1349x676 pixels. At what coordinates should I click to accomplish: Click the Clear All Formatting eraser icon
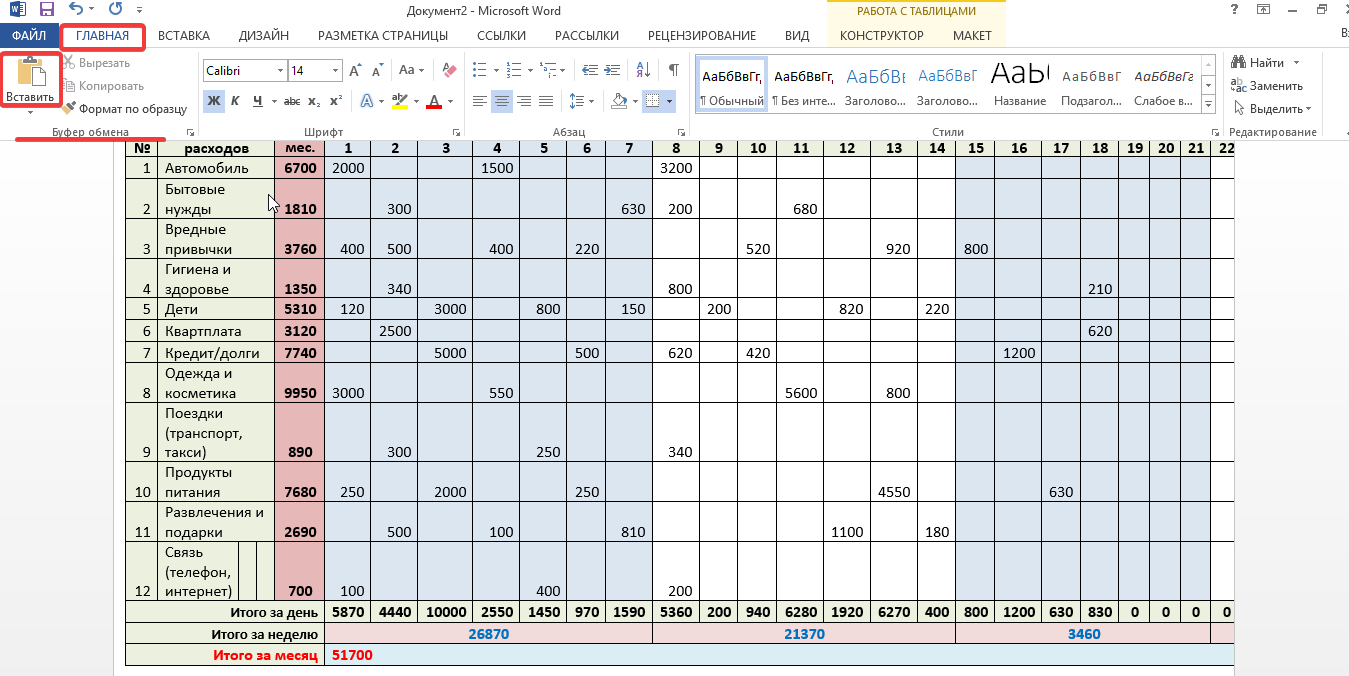tap(448, 71)
